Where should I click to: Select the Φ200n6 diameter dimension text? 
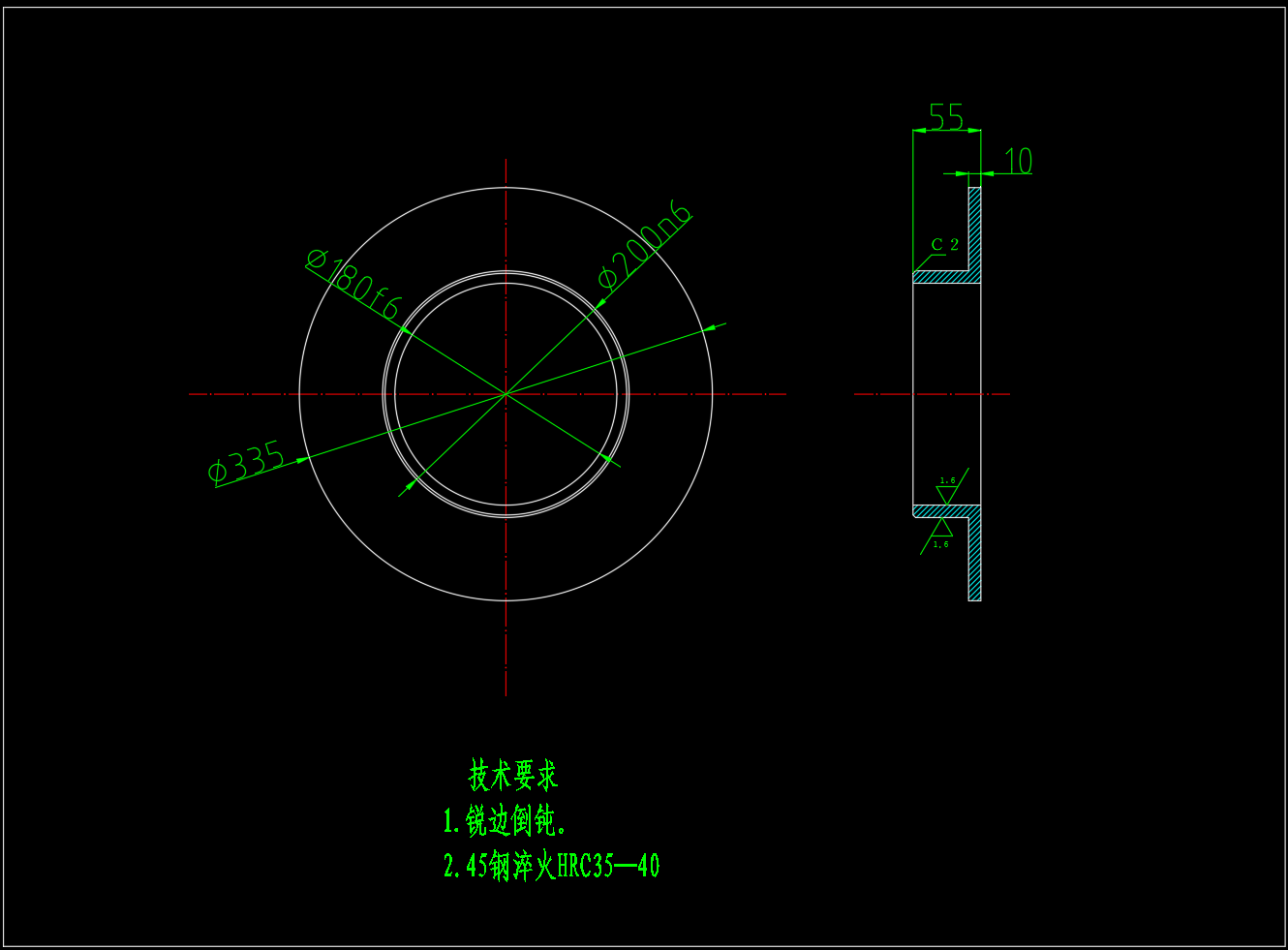coord(645,246)
